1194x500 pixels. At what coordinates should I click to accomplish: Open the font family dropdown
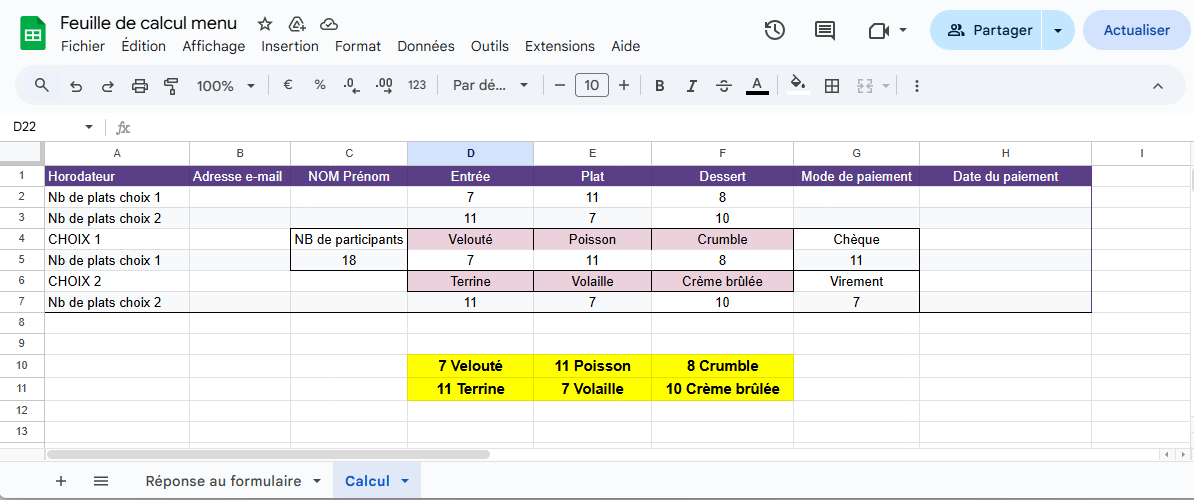coord(490,86)
